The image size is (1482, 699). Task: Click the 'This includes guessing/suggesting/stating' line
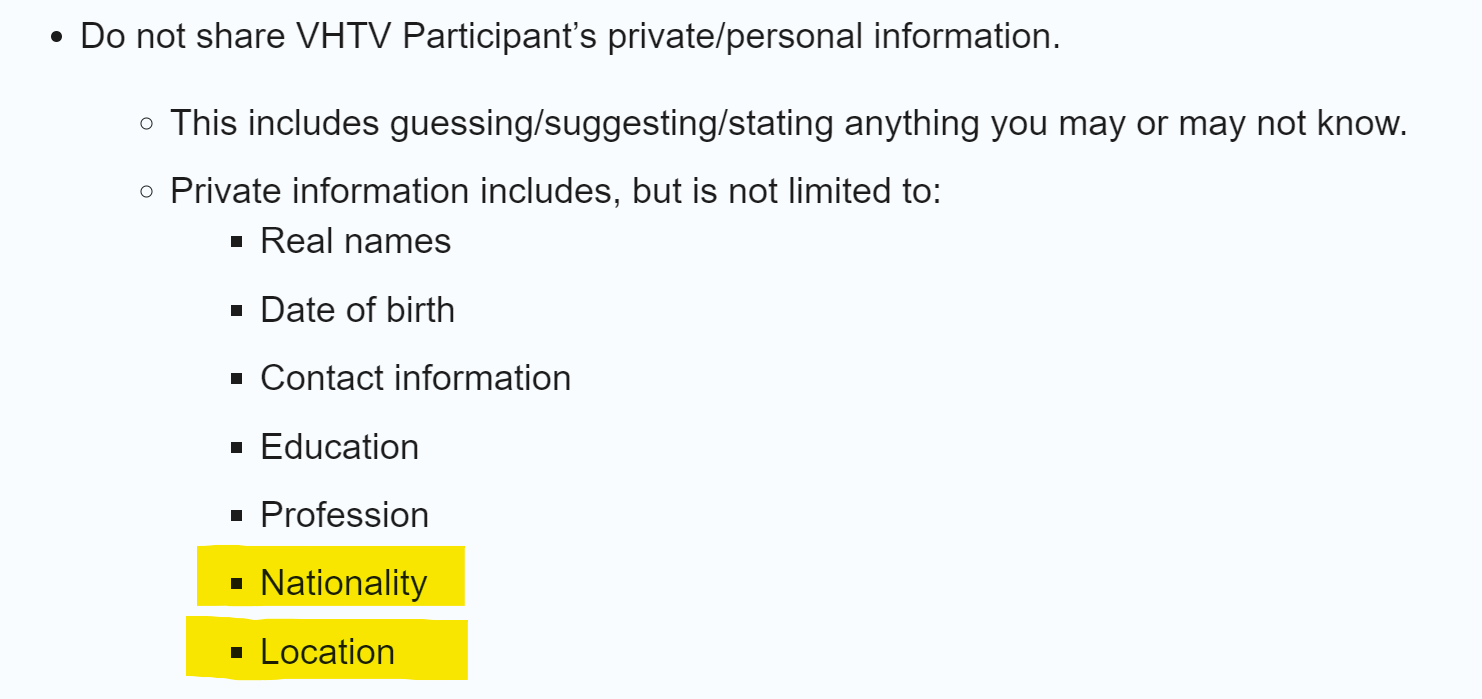(x=788, y=123)
